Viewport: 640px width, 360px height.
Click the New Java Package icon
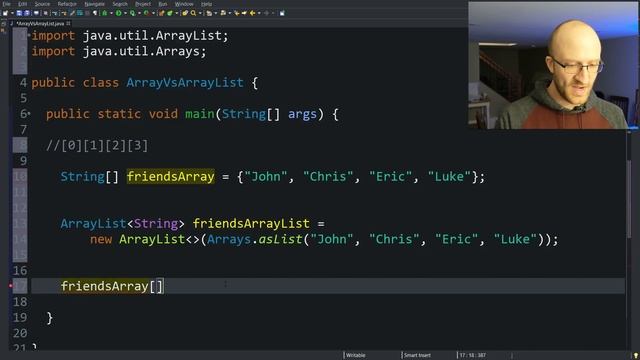point(161,13)
